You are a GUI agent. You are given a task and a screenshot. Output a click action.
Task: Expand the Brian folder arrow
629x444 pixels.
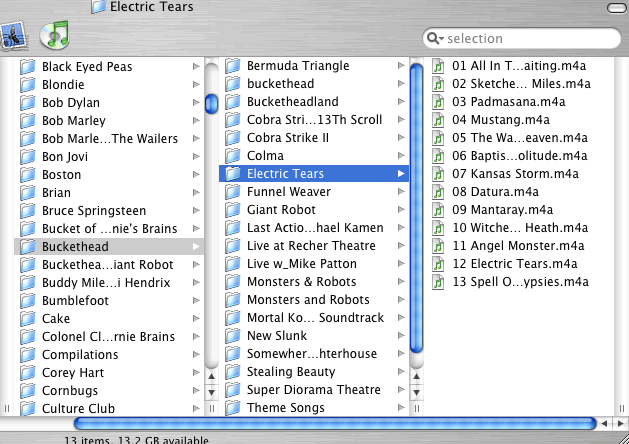tap(196, 193)
